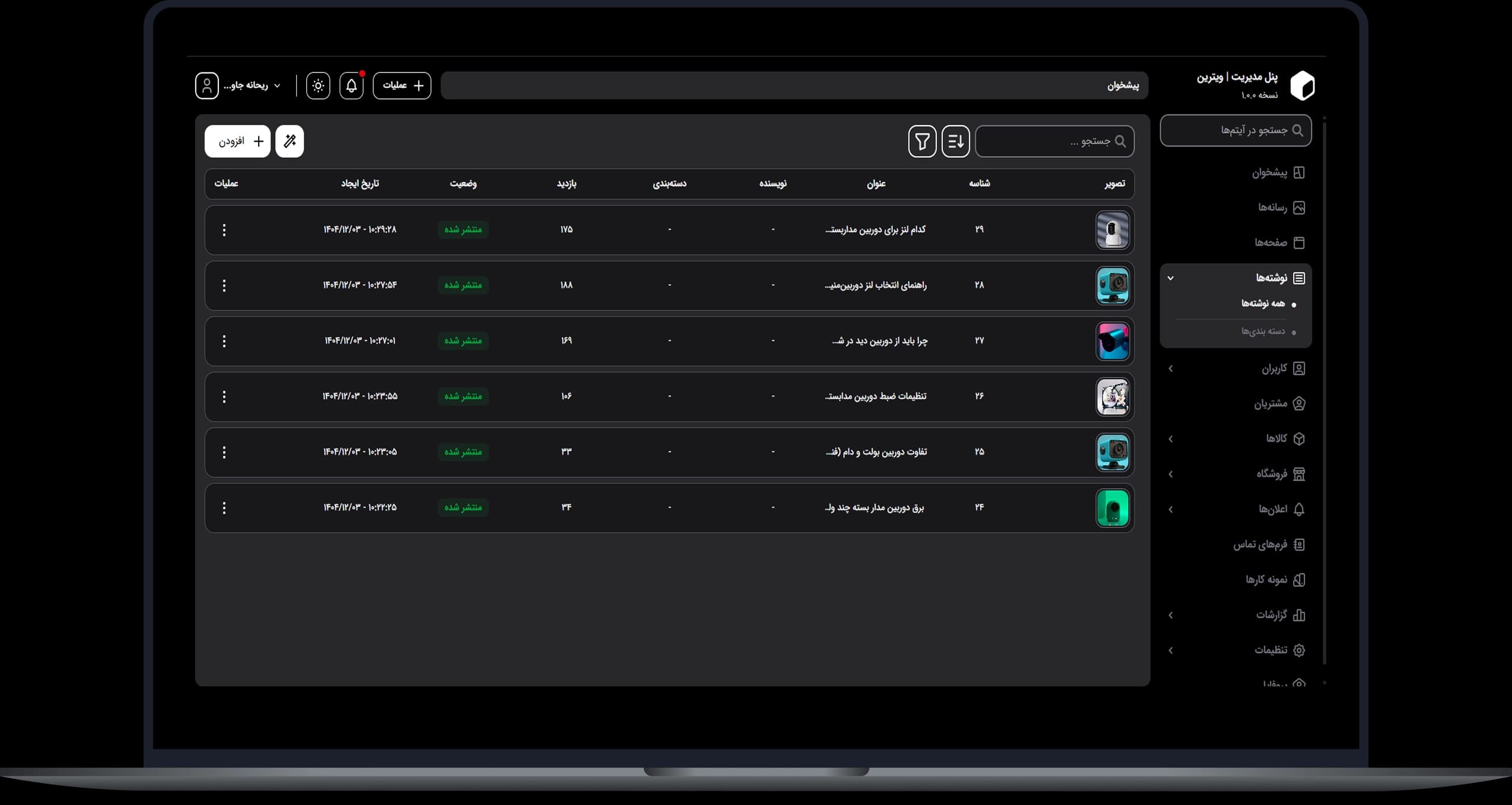Viewport: 1512px width, 805px height.
Task: Expand the کالاها sidebar section
Action: [x=1236, y=439]
